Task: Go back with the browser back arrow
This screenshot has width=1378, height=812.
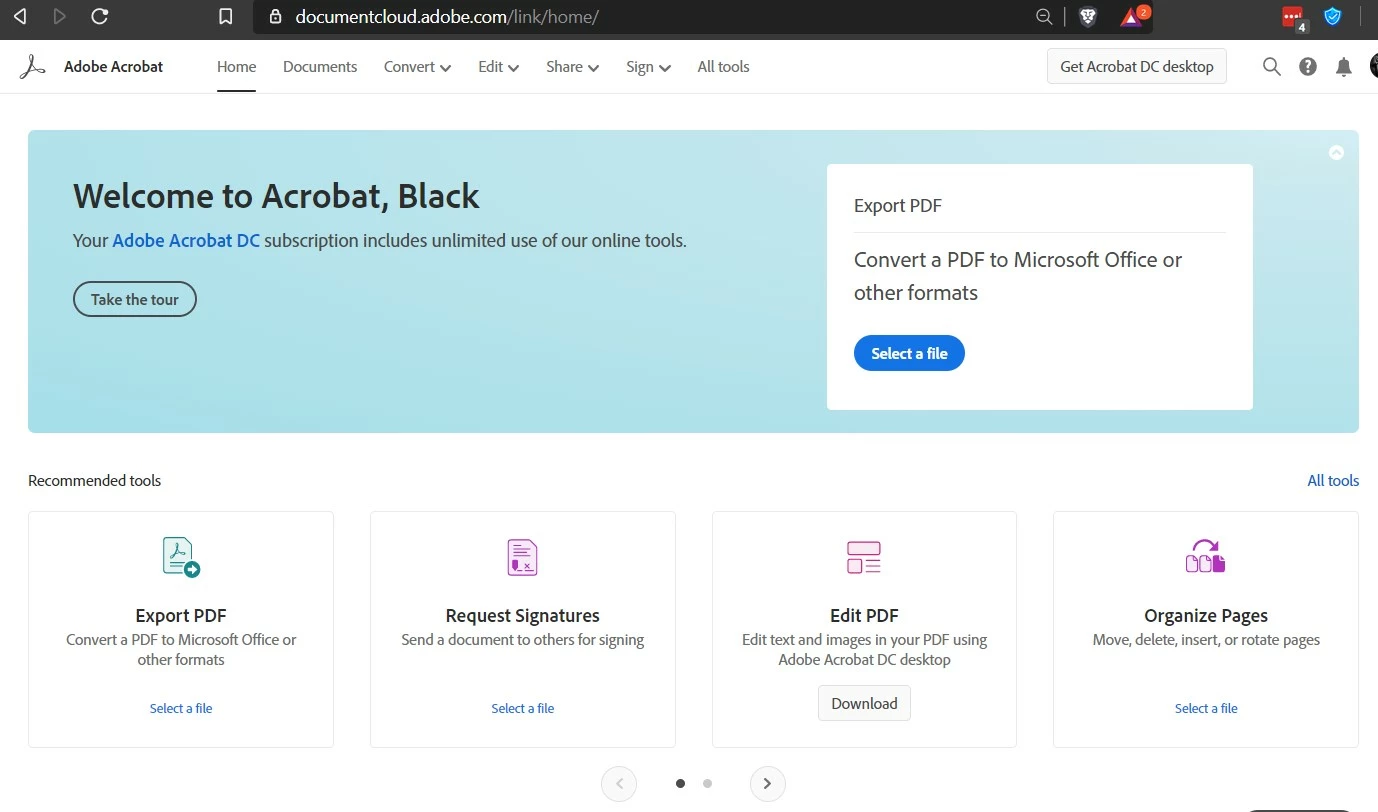Action: point(20,16)
